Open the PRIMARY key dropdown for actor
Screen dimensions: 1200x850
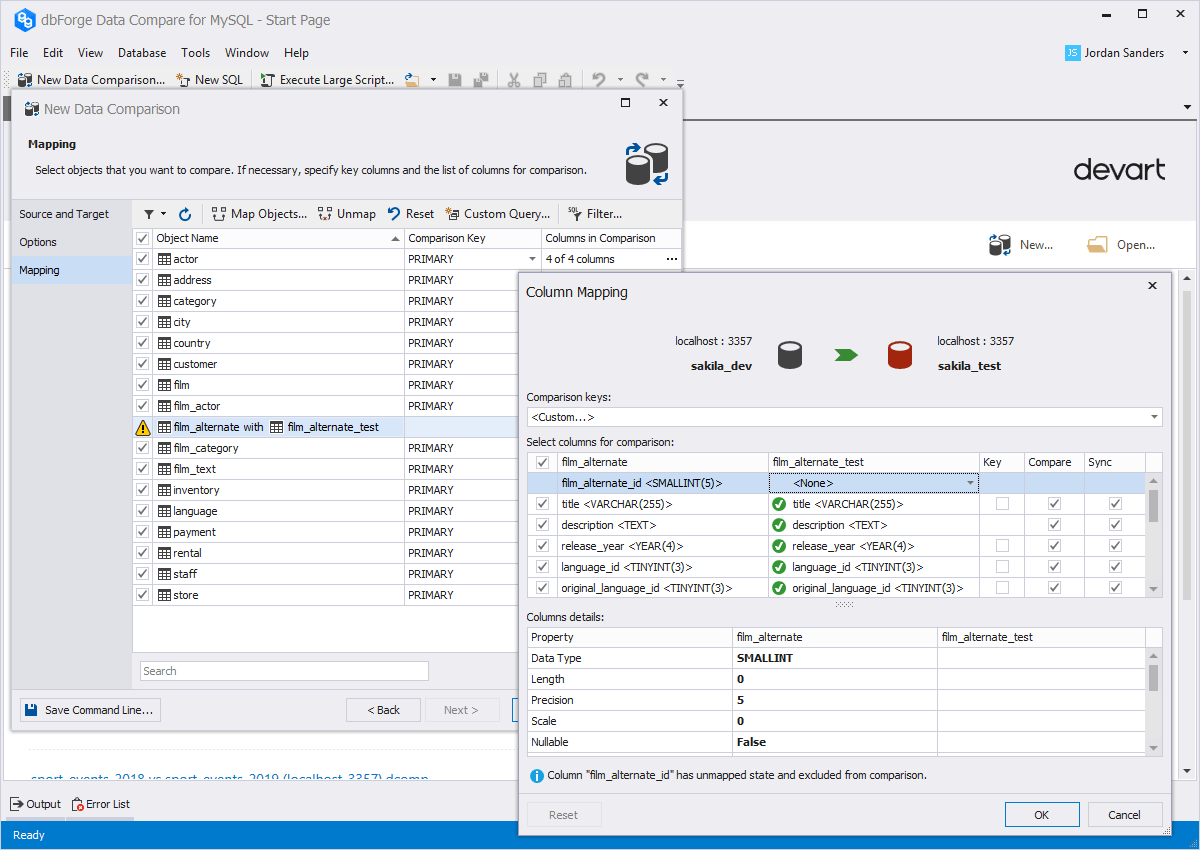click(x=531, y=258)
